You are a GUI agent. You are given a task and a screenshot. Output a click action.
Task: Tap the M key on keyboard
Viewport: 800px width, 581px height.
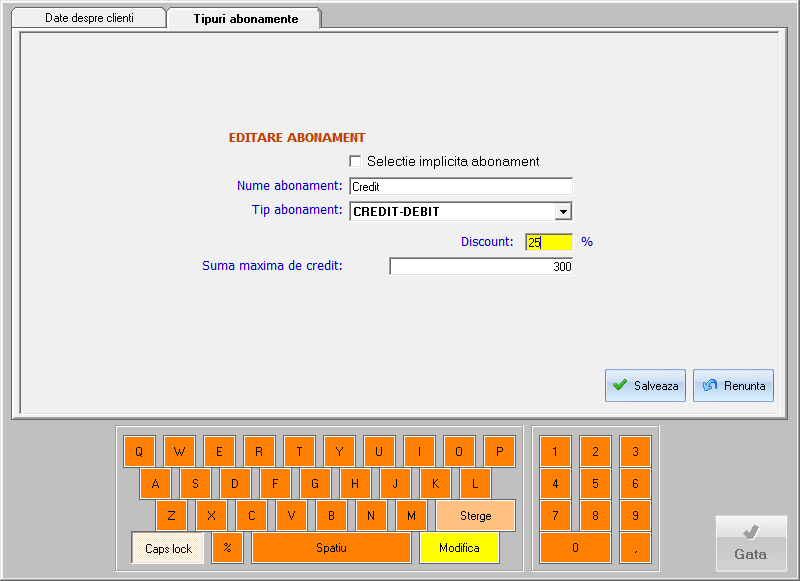[411, 516]
